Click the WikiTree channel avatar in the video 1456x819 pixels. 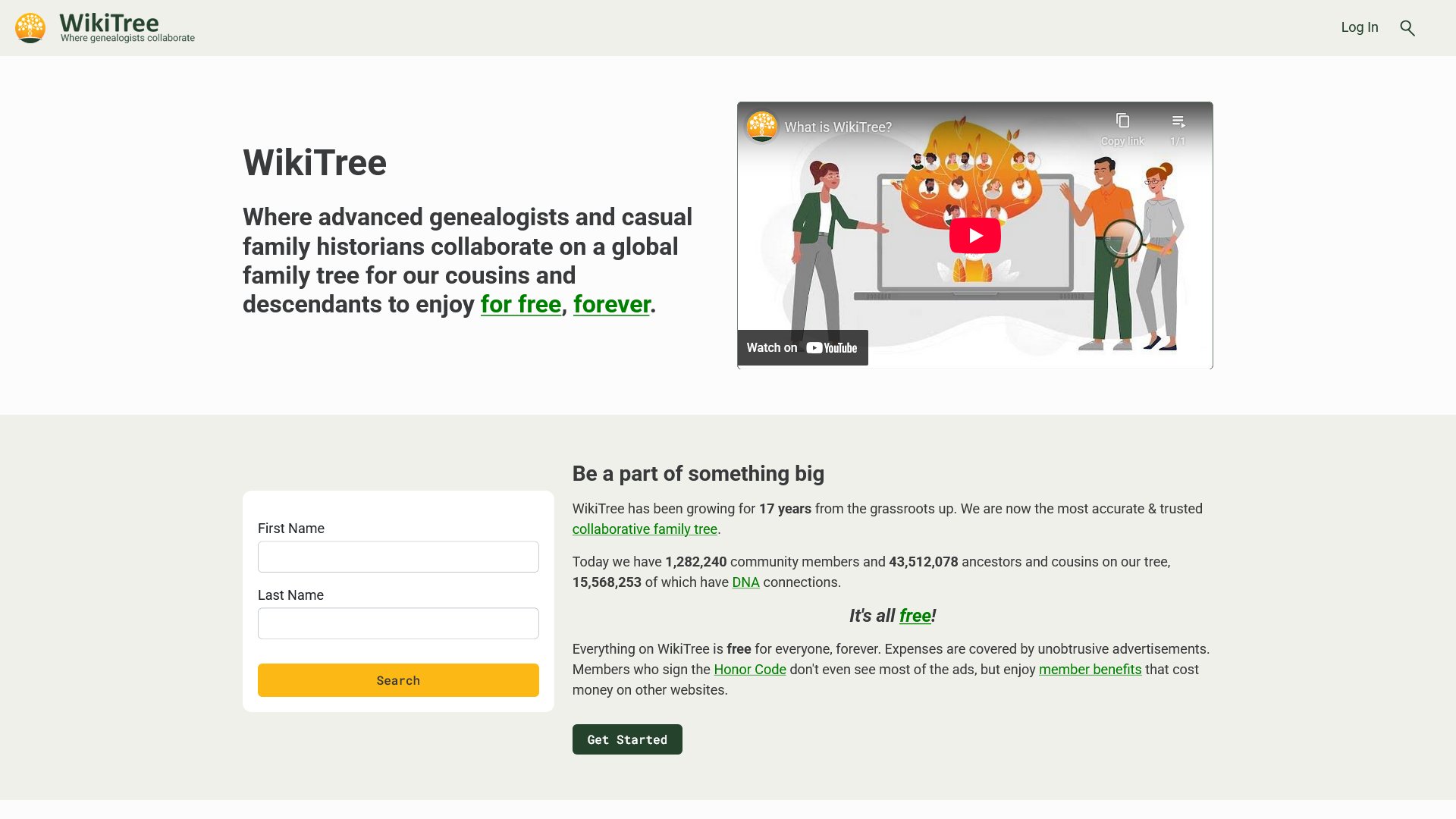761,127
